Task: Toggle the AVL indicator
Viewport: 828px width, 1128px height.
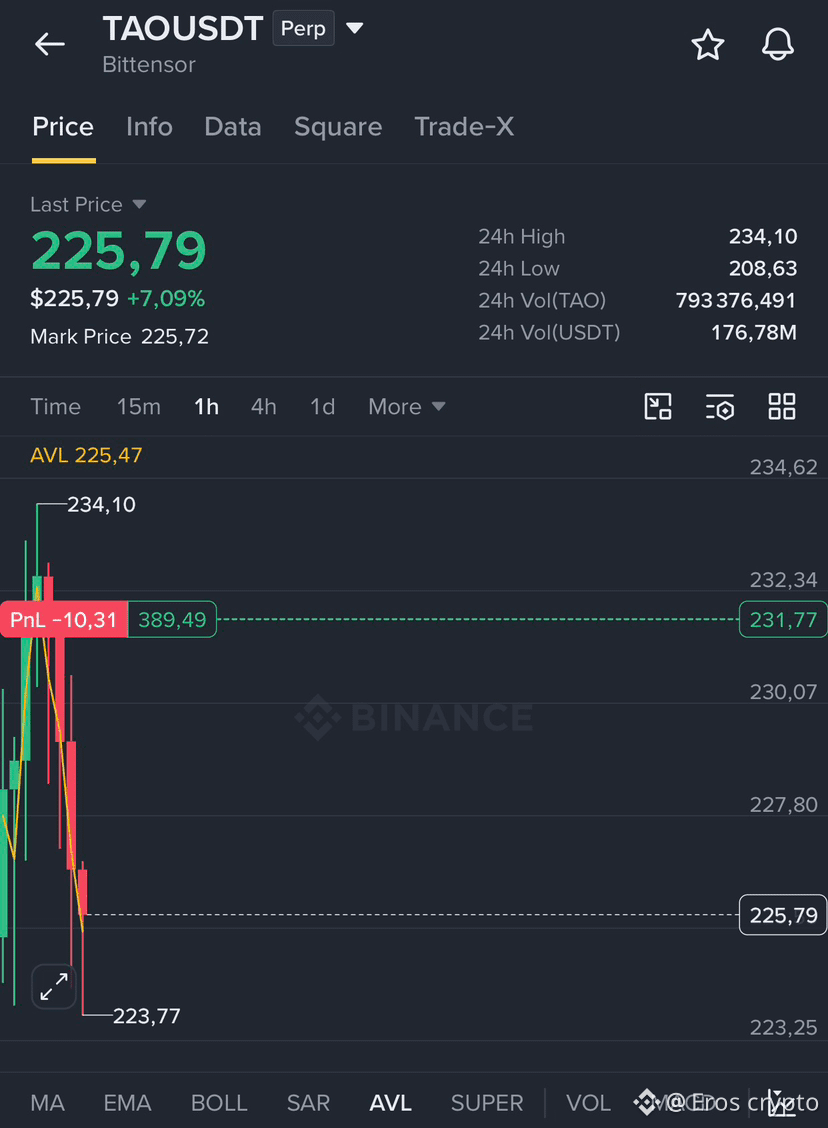Action: 391,1102
